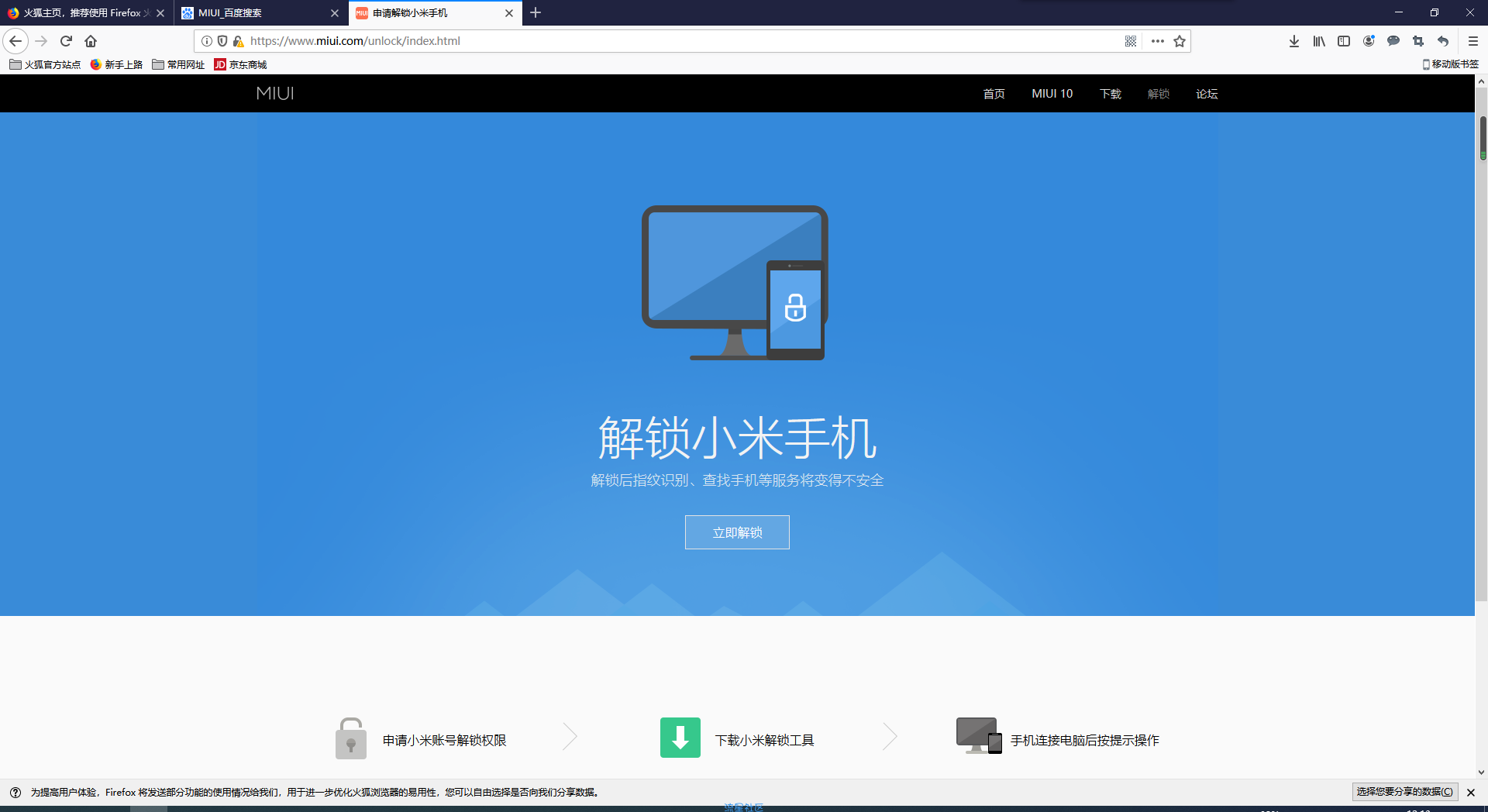Open the library icon
Screen dimensions: 1488x812
pyautogui.click(x=1319, y=41)
